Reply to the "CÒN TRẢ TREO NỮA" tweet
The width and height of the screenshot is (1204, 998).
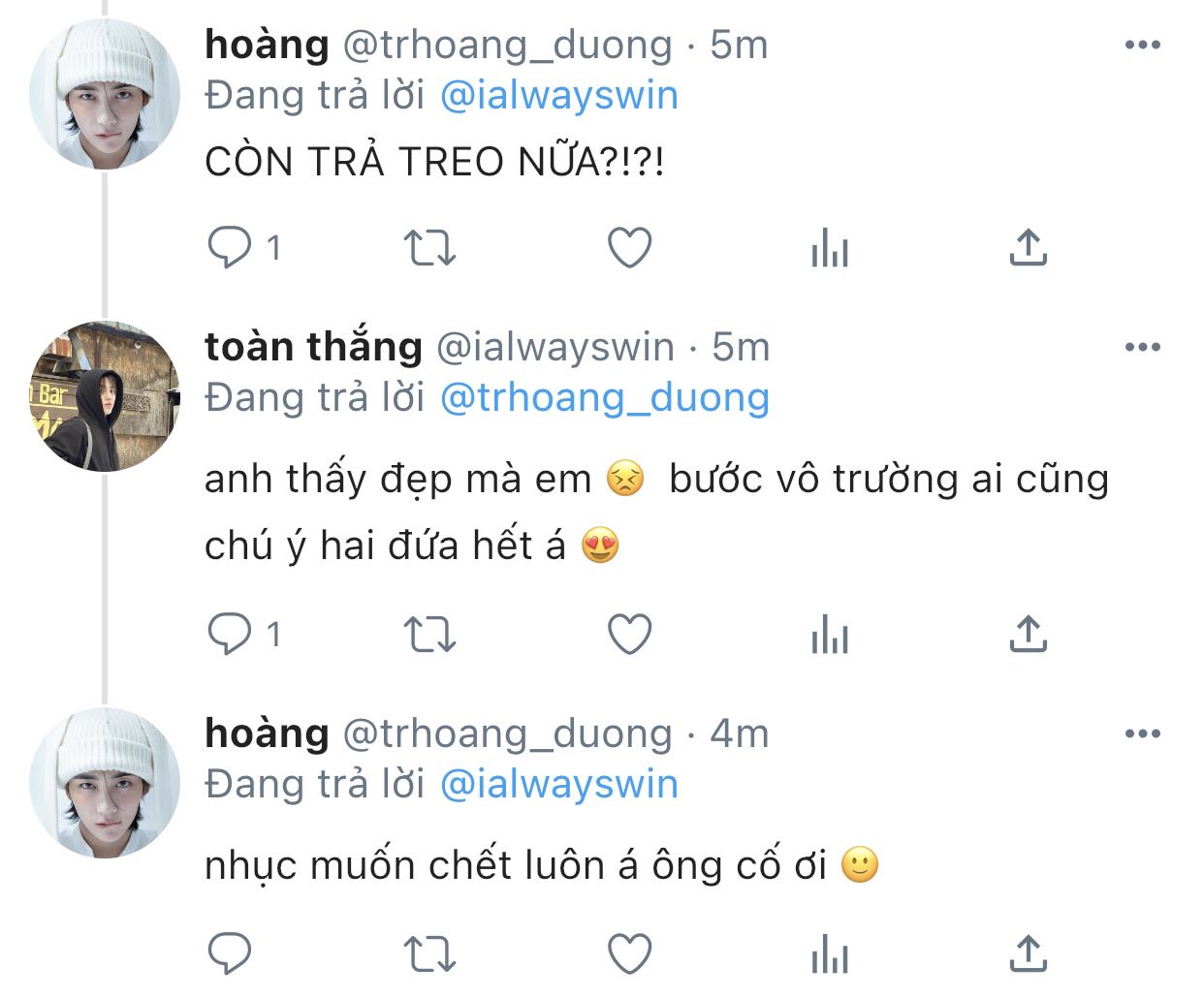(x=231, y=248)
